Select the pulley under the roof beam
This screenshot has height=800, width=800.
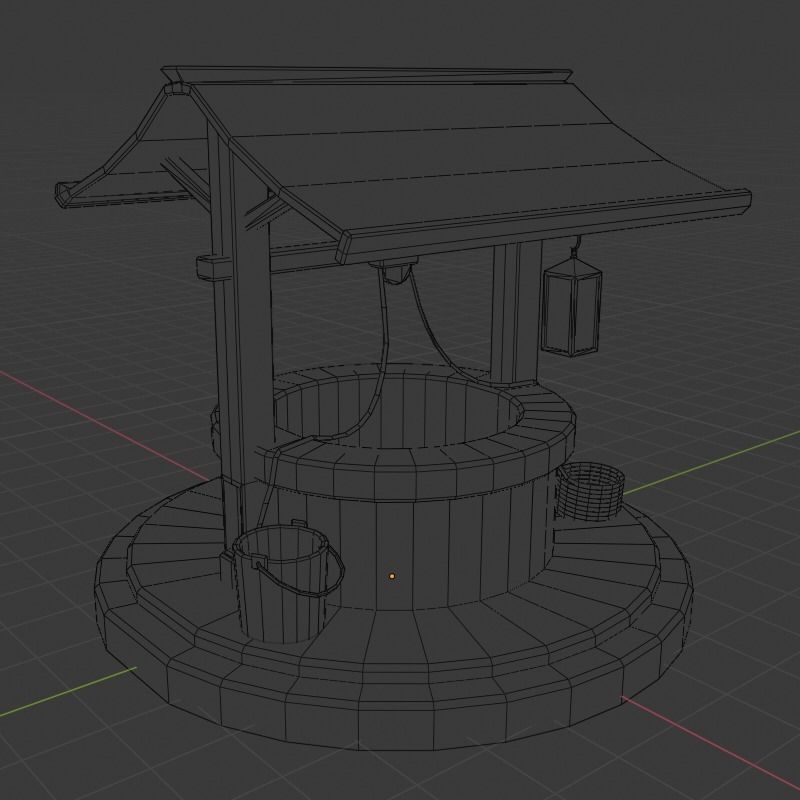pyautogui.click(x=394, y=271)
